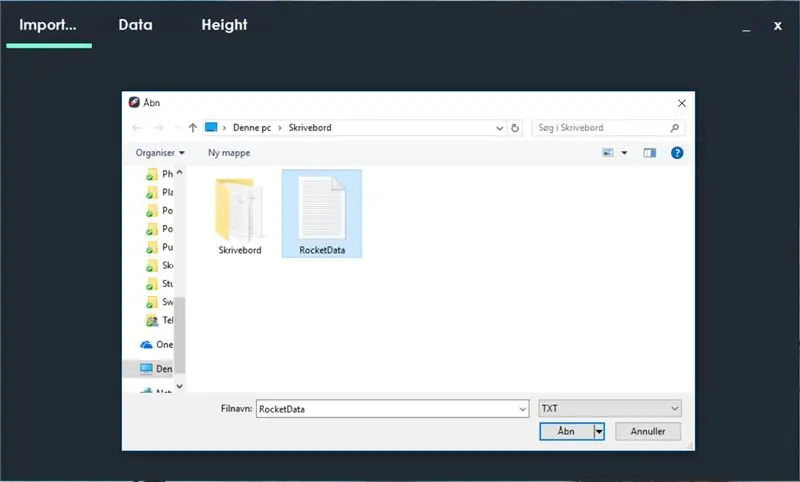The image size is (800, 482).
Task: Click the computer icon in address bar
Action: [x=211, y=127]
